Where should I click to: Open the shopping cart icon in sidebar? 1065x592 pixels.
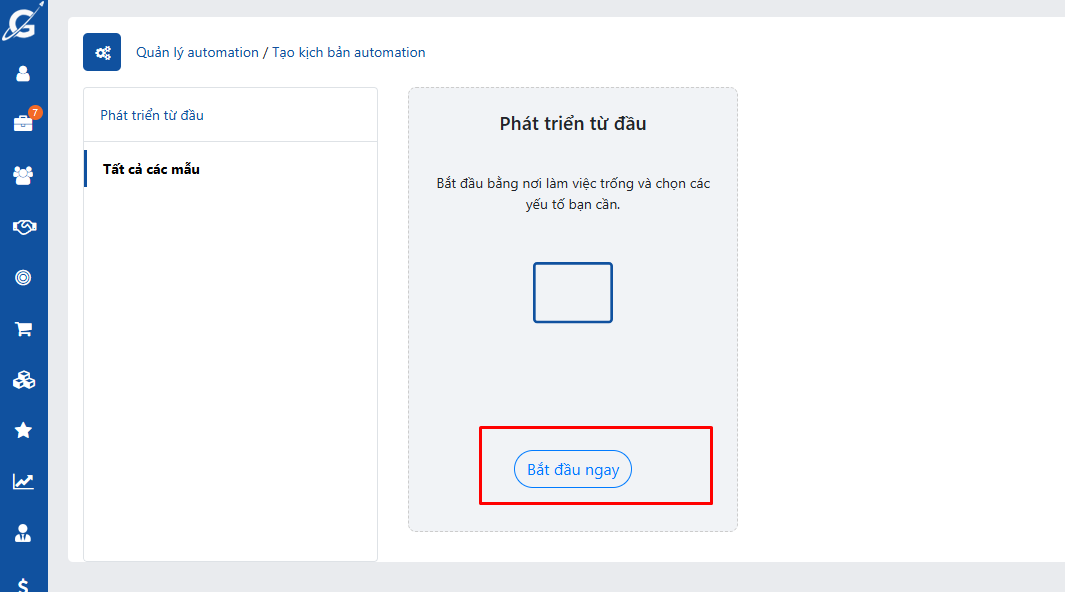[x=23, y=329]
